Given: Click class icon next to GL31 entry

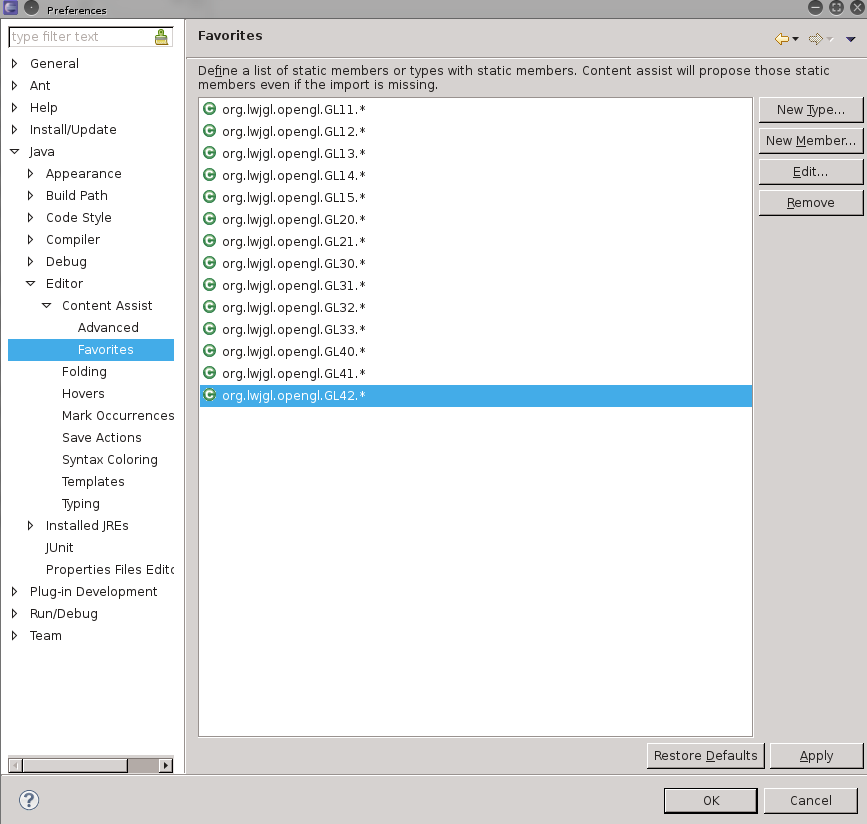Looking at the screenshot, I should tap(210, 285).
